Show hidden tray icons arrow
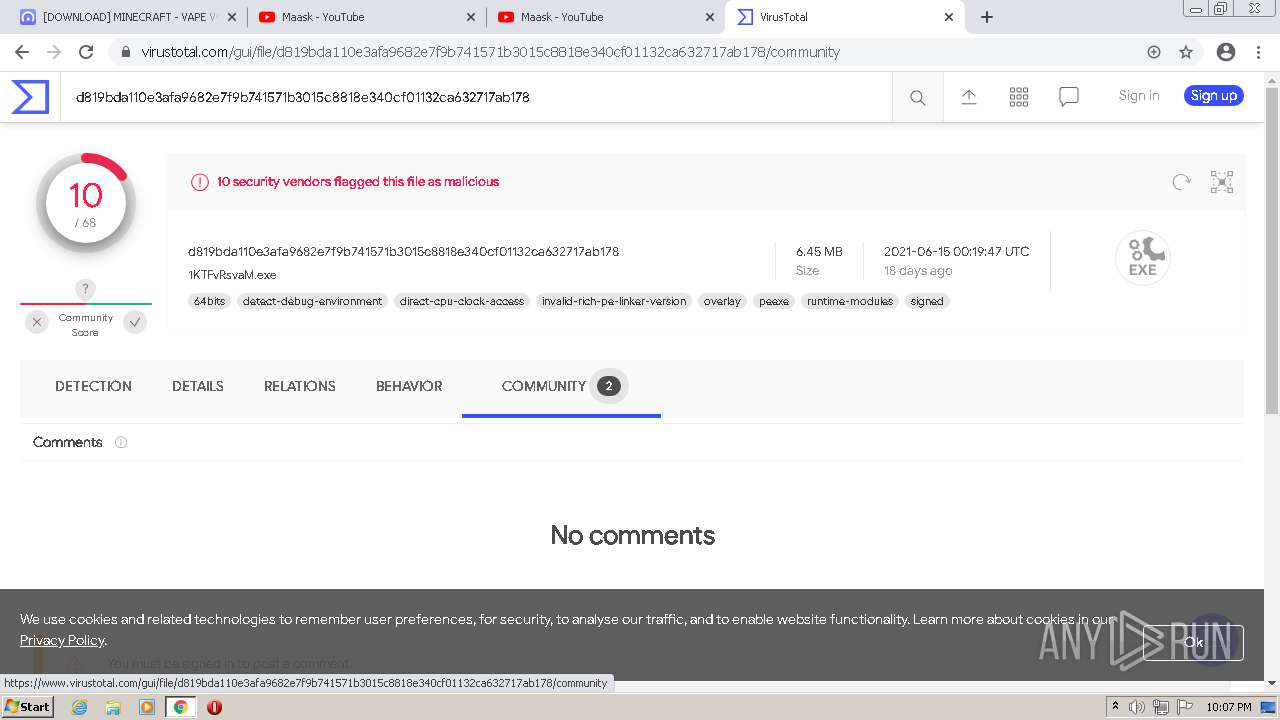The height and width of the screenshot is (720, 1280). pos(1115,707)
